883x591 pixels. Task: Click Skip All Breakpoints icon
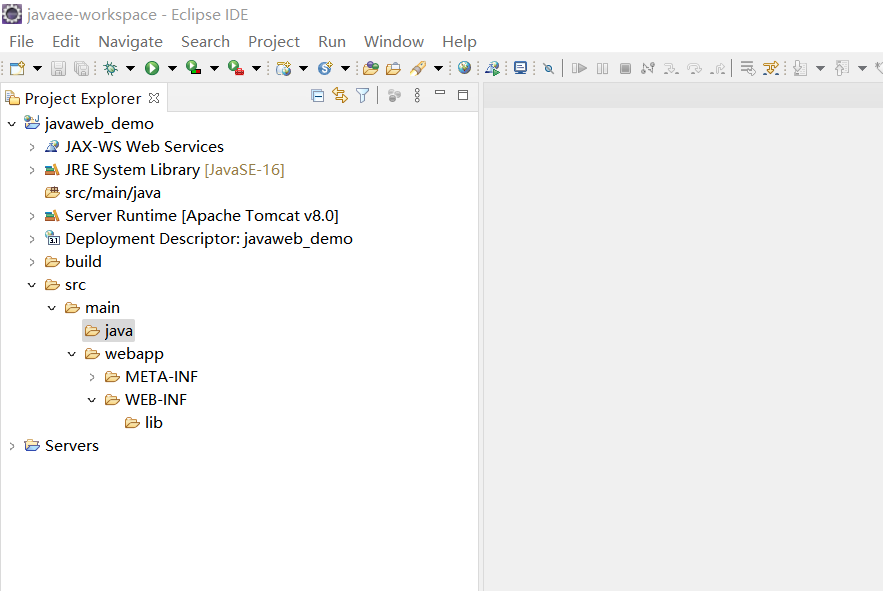point(548,69)
